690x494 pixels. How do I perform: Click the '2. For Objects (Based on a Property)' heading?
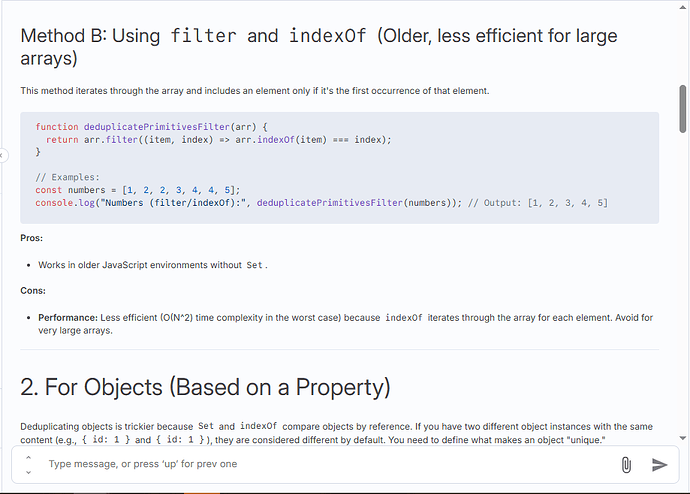[205, 387]
